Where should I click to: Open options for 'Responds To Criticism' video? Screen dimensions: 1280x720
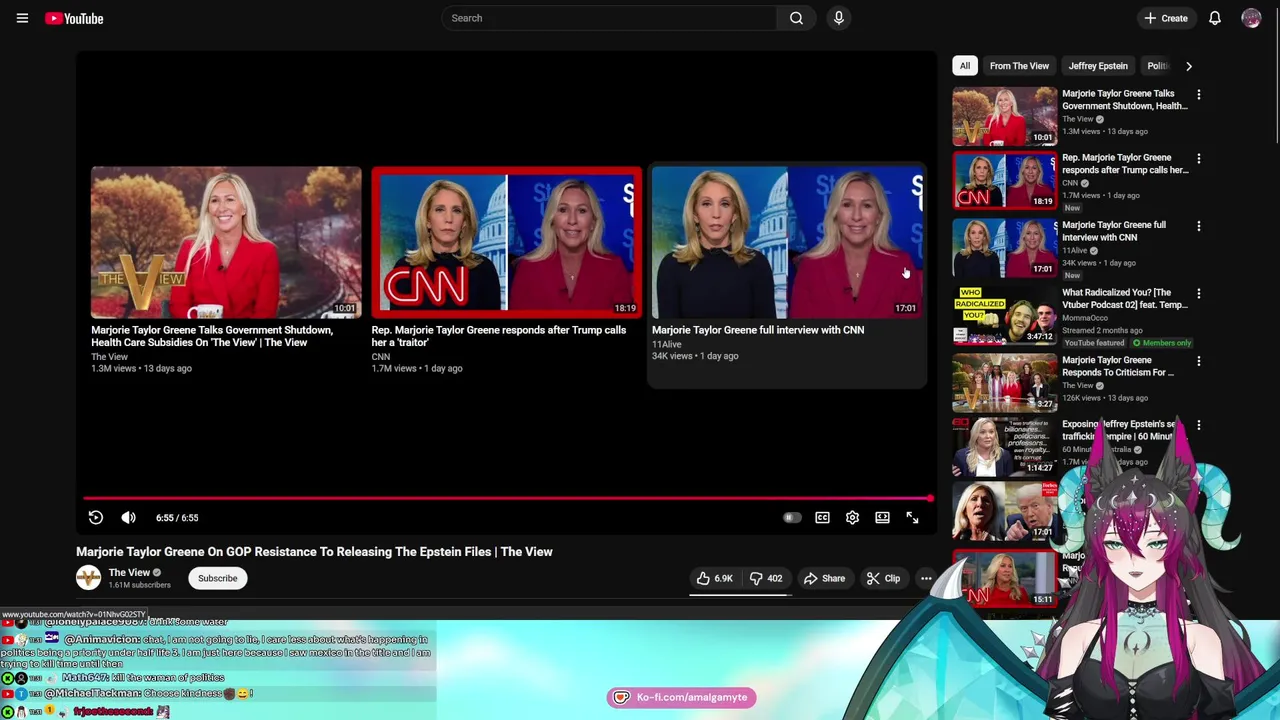tap(1199, 361)
